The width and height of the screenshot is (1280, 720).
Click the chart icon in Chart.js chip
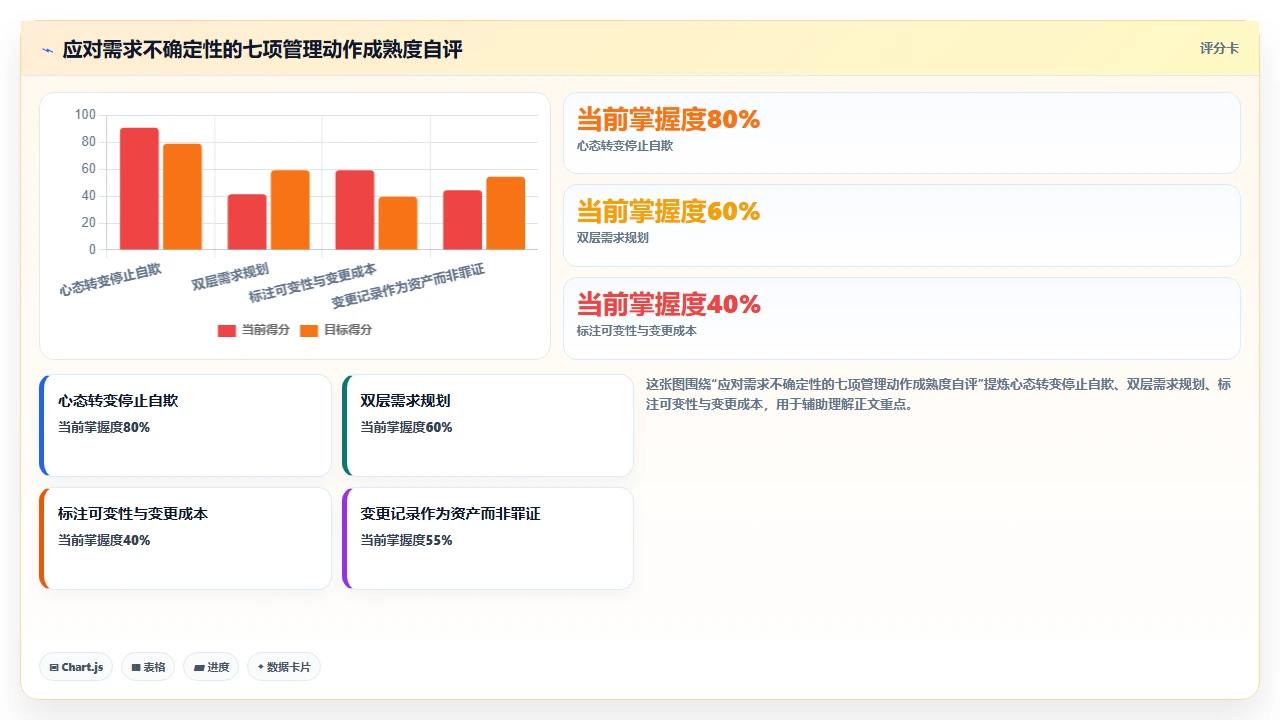coord(54,668)
